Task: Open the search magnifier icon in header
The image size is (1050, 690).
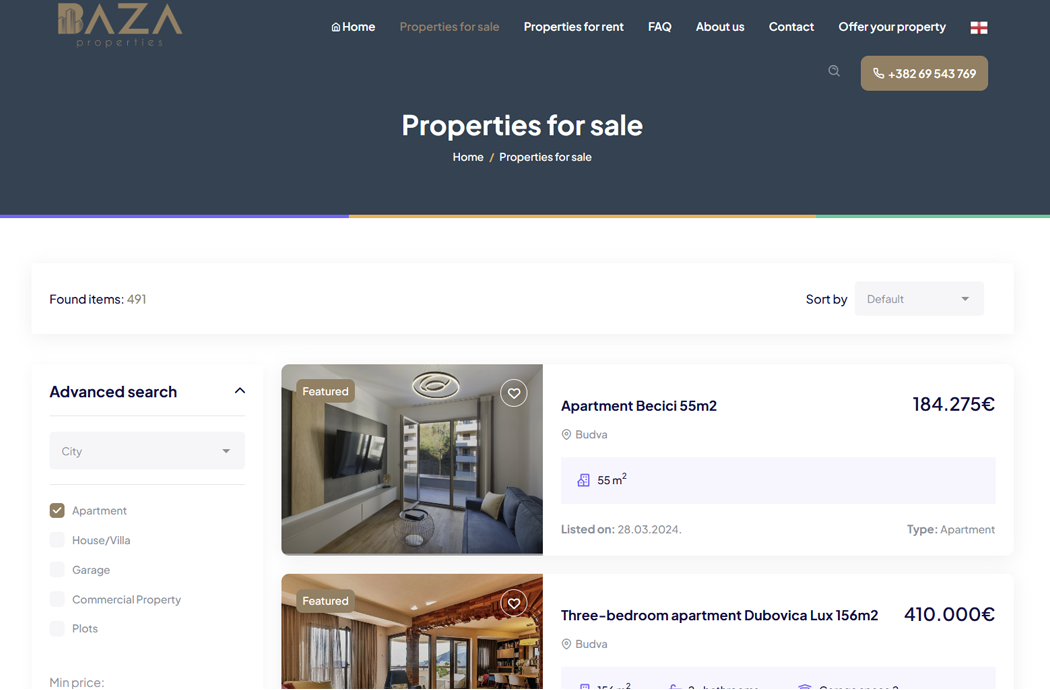Action: pyautogui.click(x=834, y=71)
